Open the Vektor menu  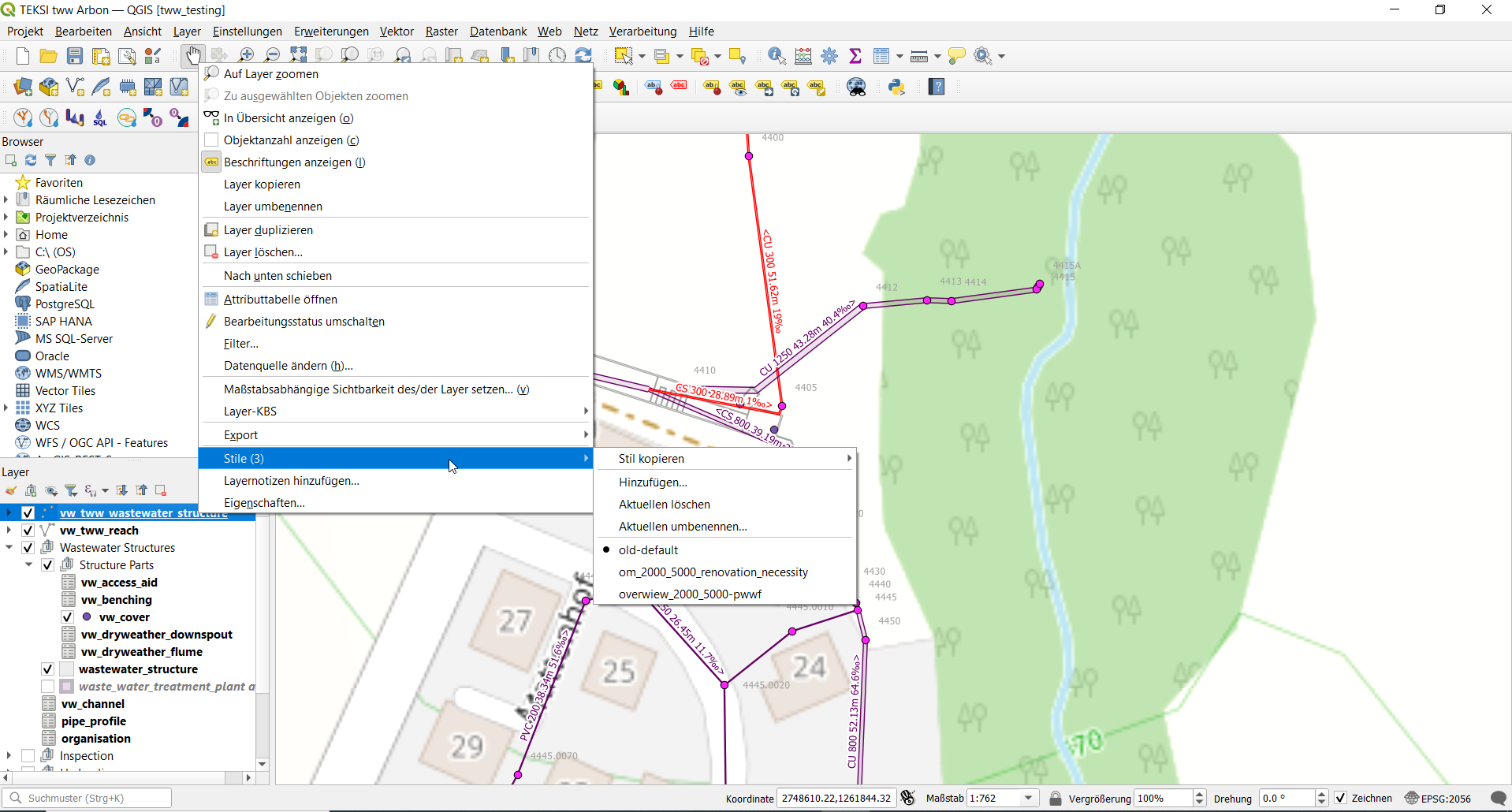point(397,32)
